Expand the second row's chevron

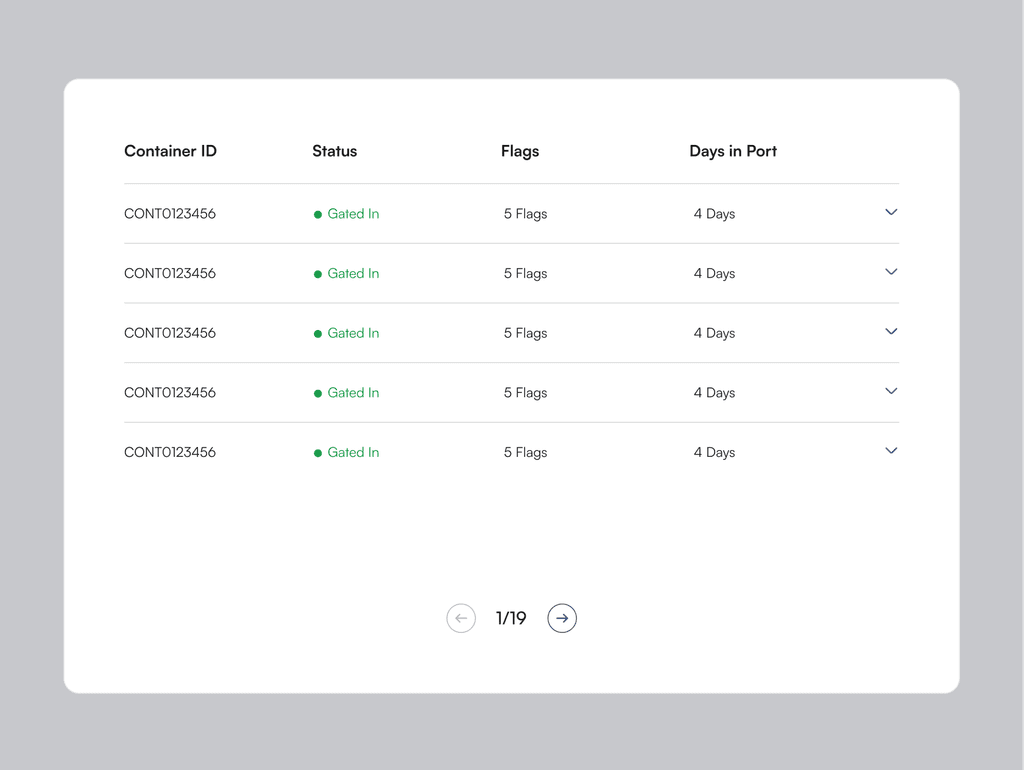click(x=891, y=272)
